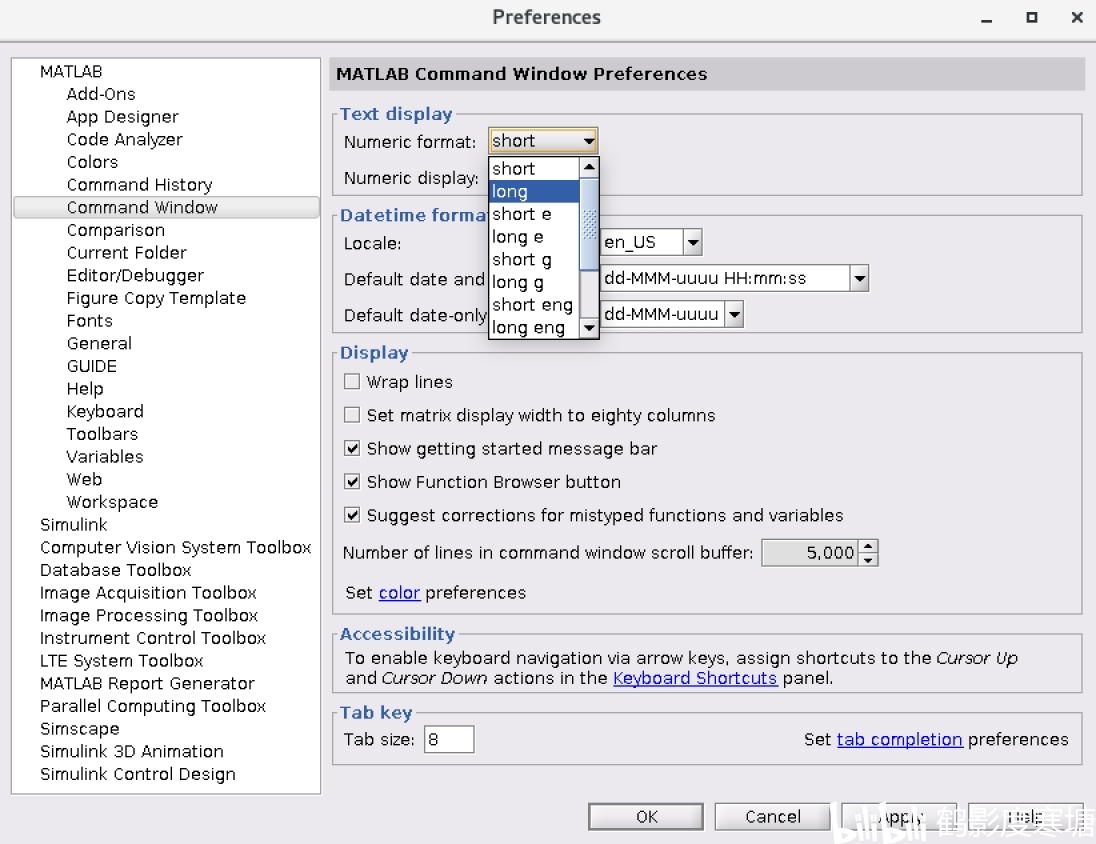The width and height of the screenshot is (1096, 844).
Task: Open Variables preferences
Action: click(105, 457)
